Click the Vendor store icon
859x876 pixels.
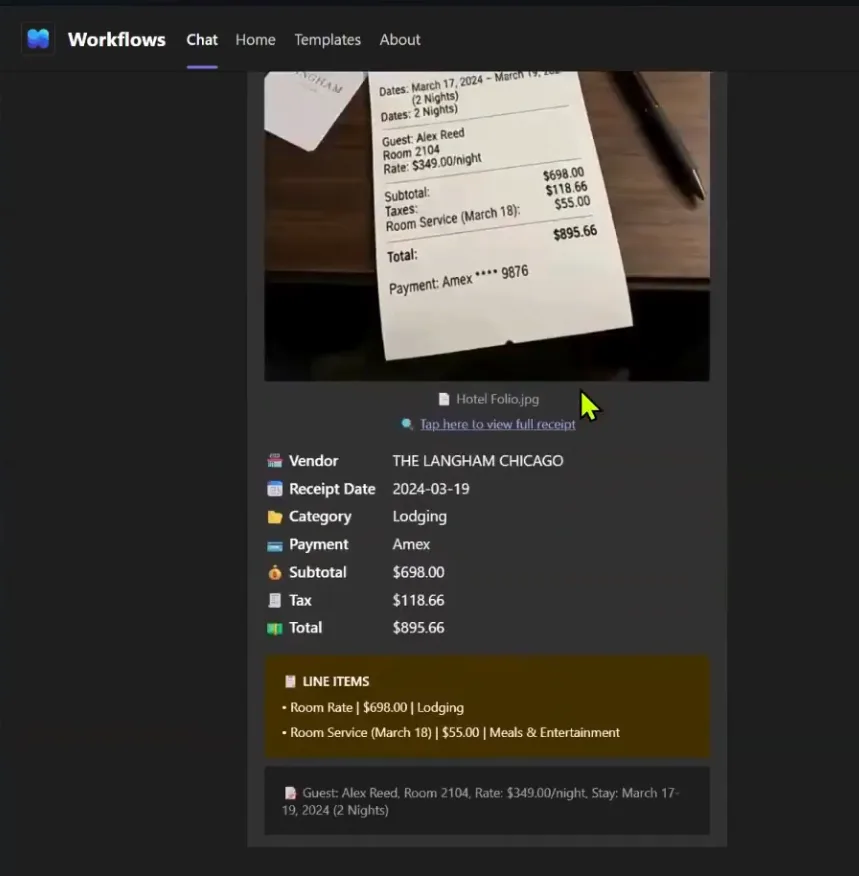[275, 461]
